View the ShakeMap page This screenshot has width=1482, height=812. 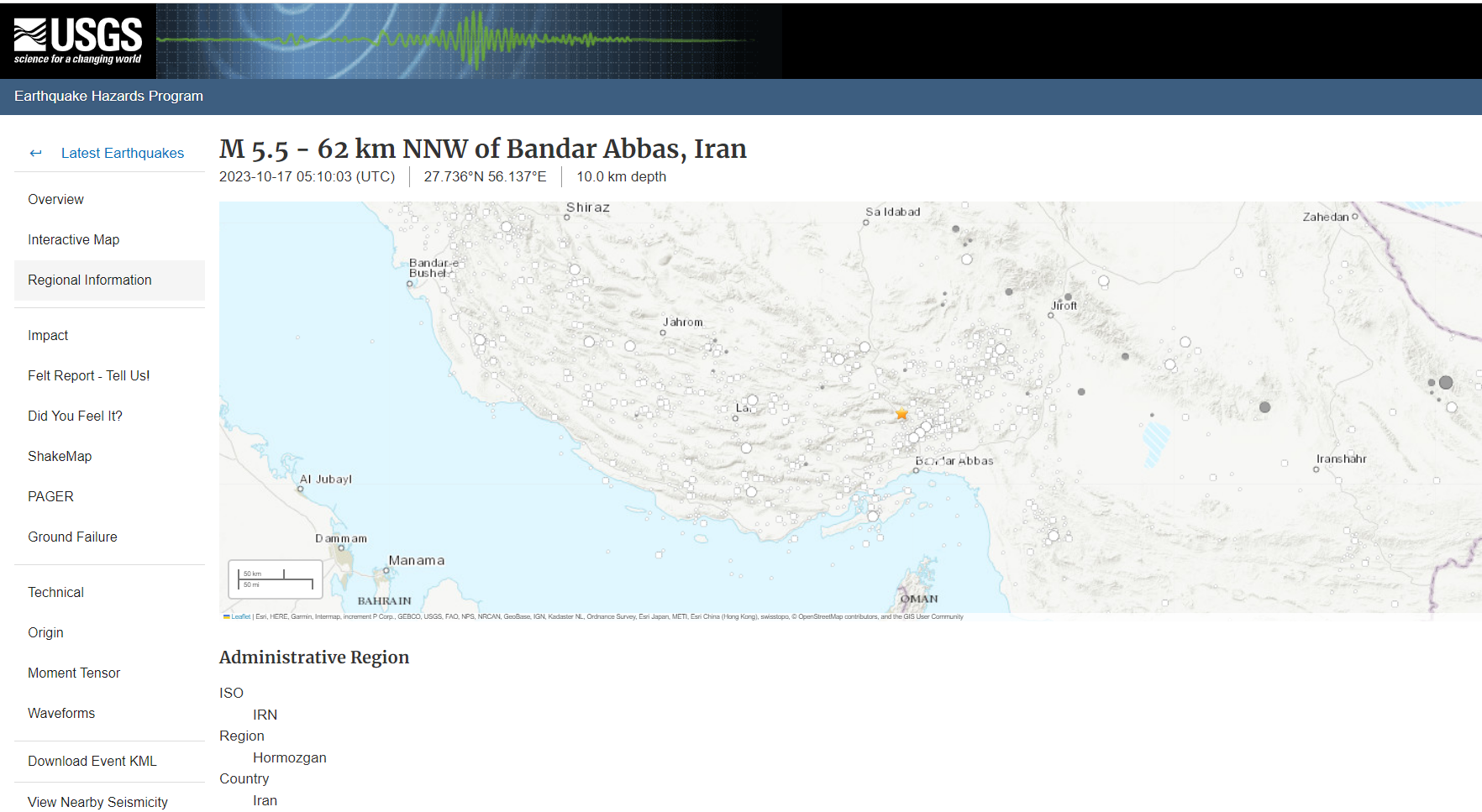(60, 456)
